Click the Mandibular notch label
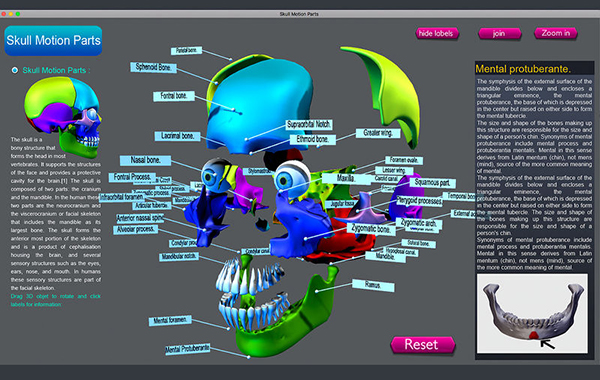Screen dimensions: 600x380 [x=179, y=256]
